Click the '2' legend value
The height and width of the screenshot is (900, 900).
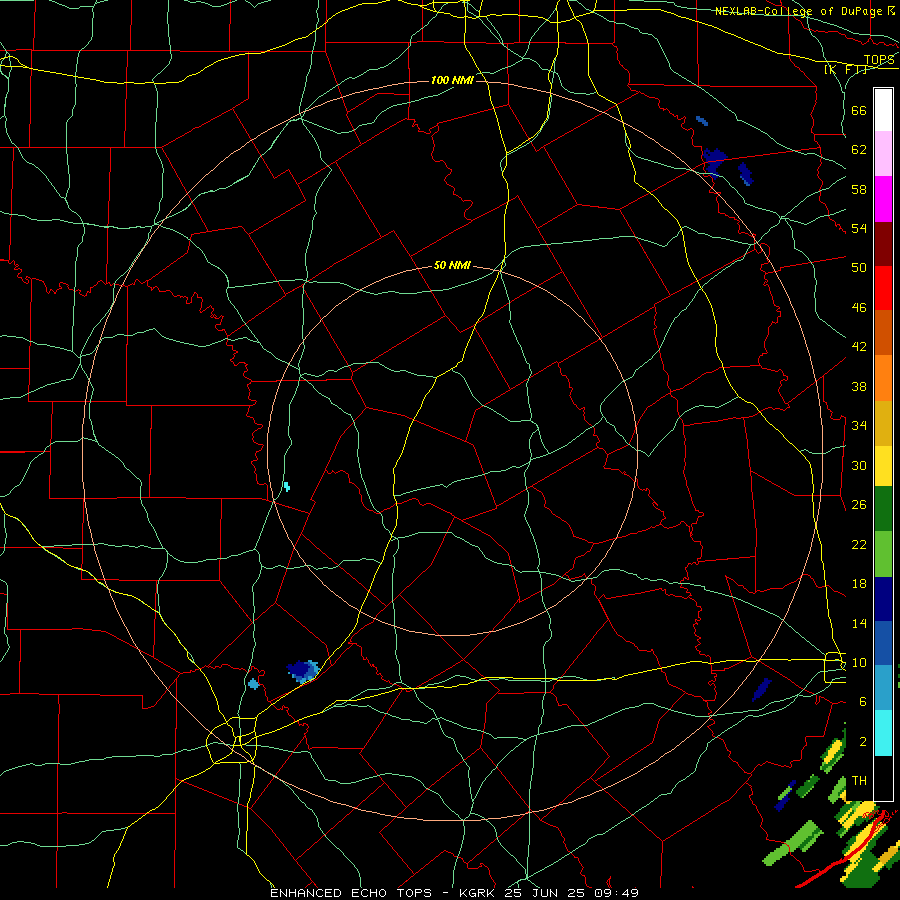tap(863, 742)
